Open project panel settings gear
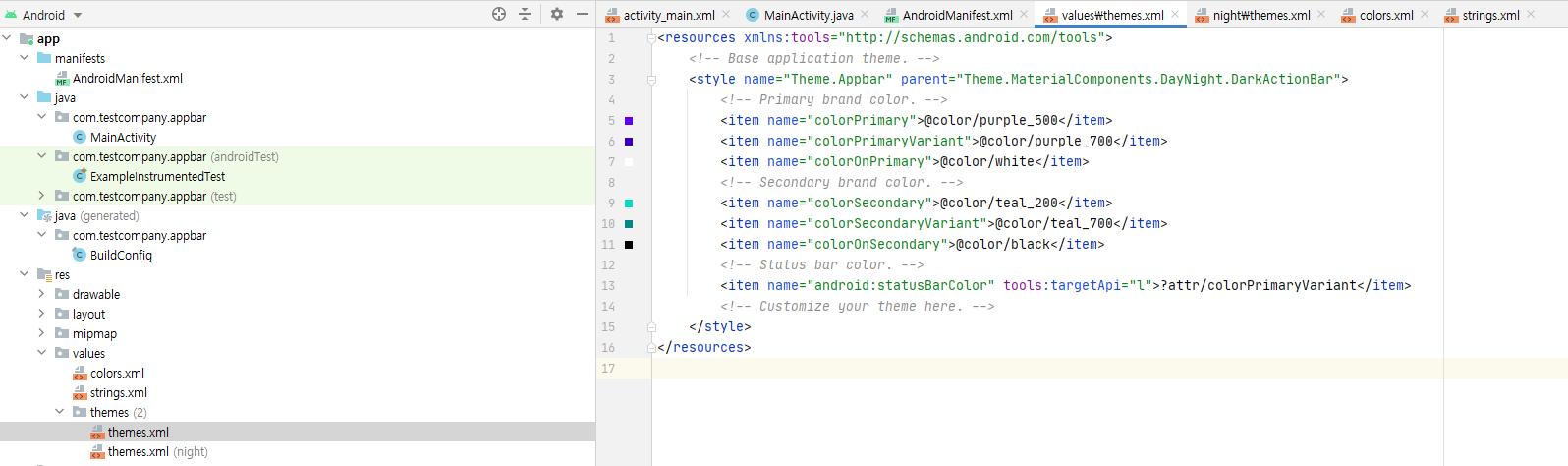Screen dimensions: 1568x466 pos(557,14)
